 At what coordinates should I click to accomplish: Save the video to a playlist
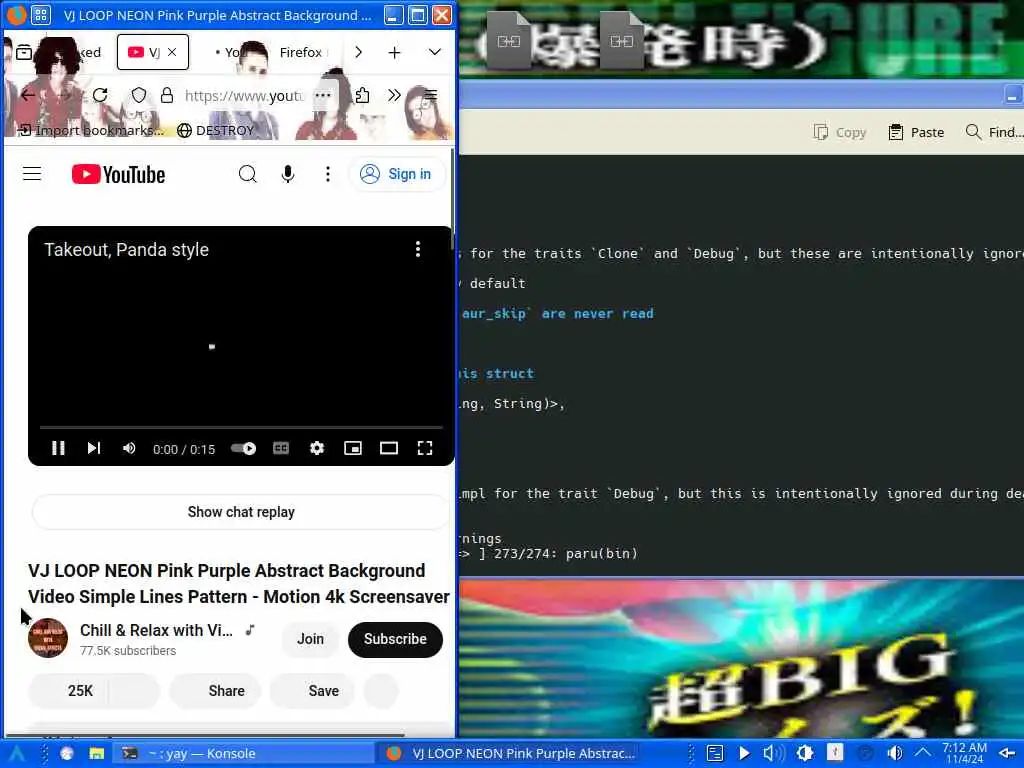pyautogui.click(x=312, y=691)
